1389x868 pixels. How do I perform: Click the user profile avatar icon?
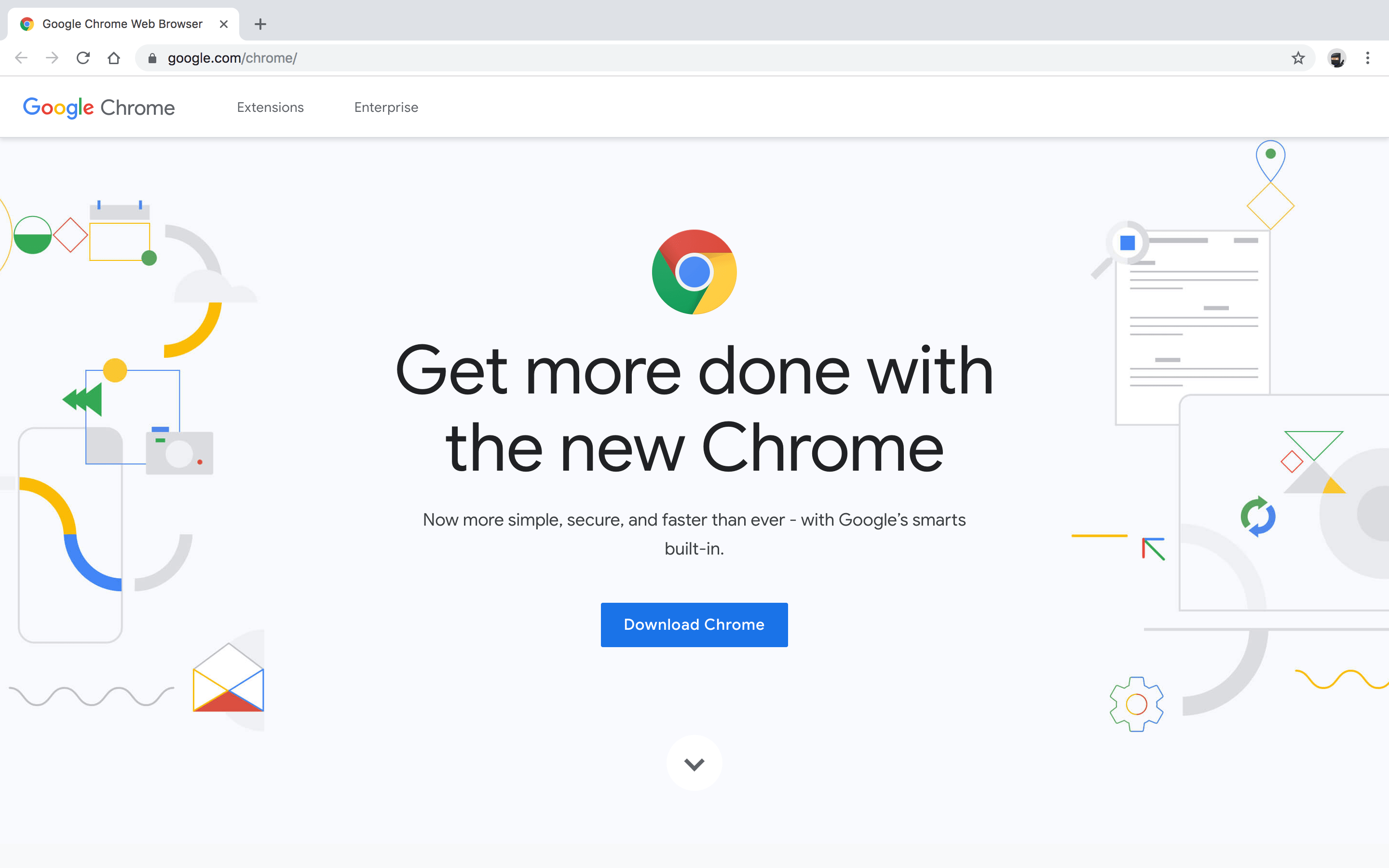[x=1337, y=57]
